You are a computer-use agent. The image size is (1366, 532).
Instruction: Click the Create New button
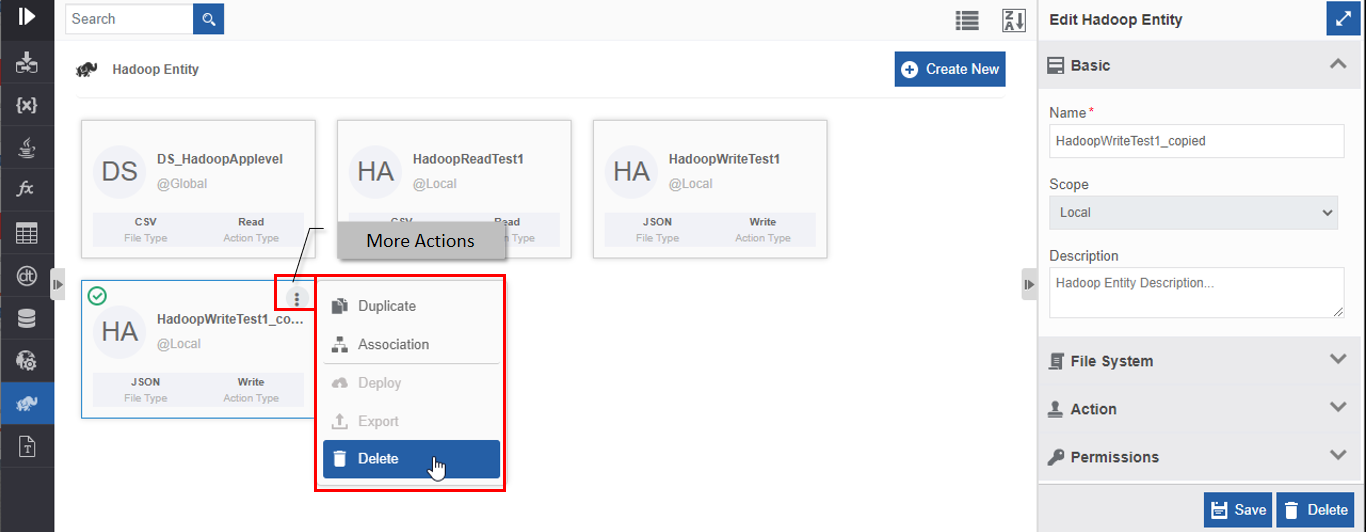[x=950, y=69]
